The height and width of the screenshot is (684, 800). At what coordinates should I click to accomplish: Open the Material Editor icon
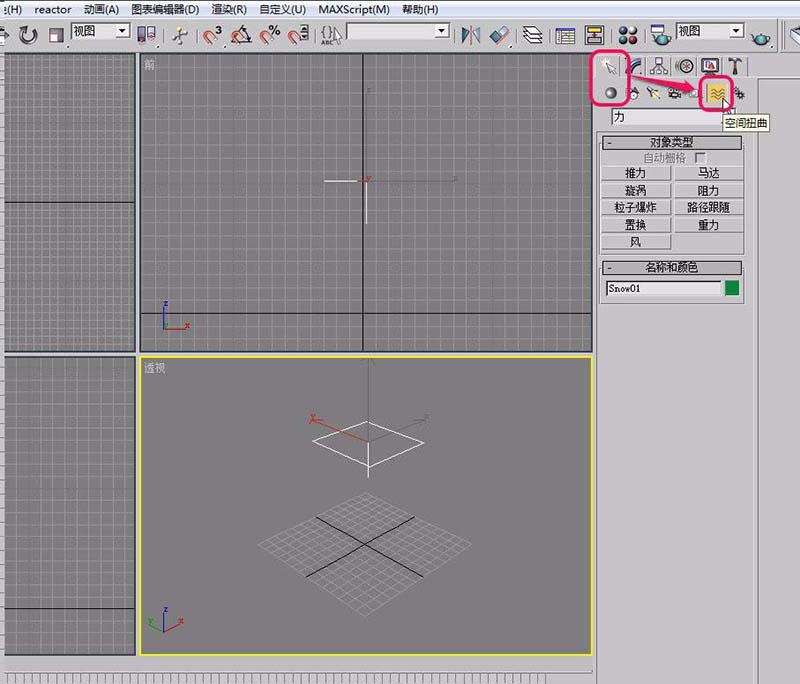pos(628,35)
